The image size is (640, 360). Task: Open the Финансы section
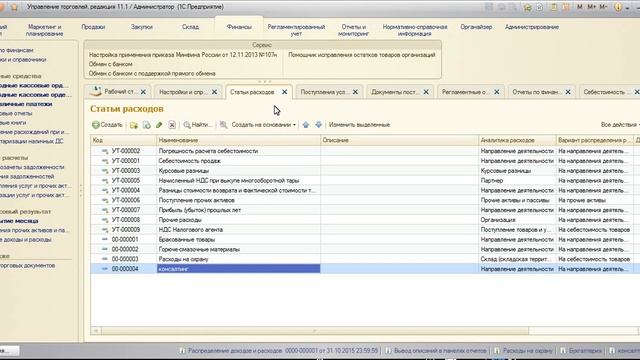[239, 27]
